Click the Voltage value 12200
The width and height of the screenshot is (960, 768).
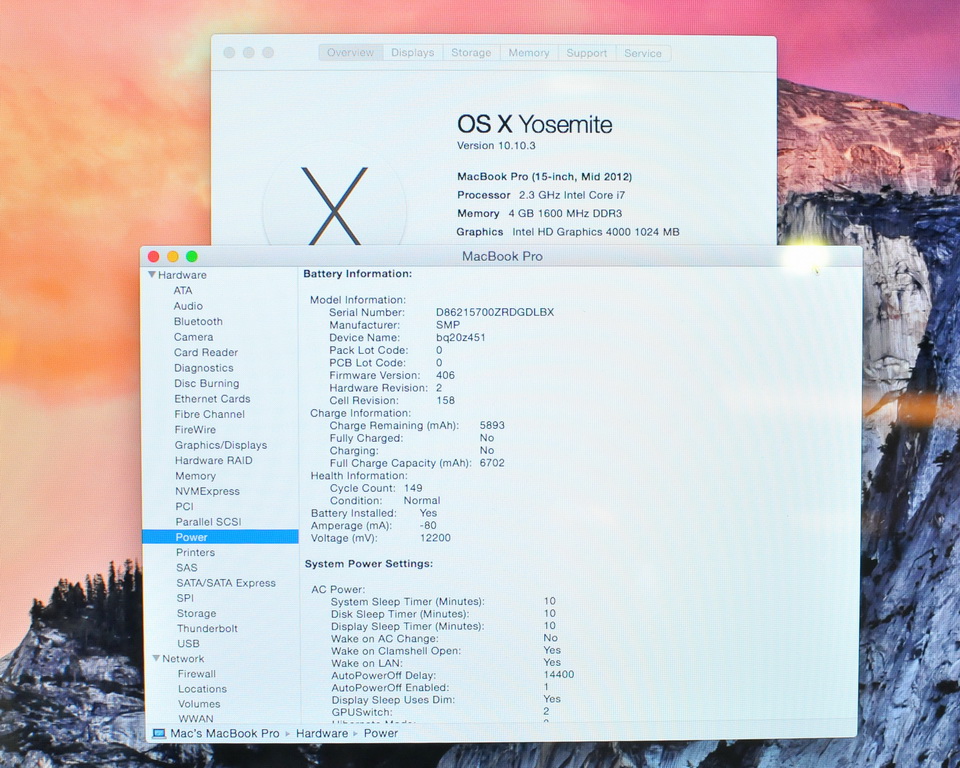click(x=435, y=538)
